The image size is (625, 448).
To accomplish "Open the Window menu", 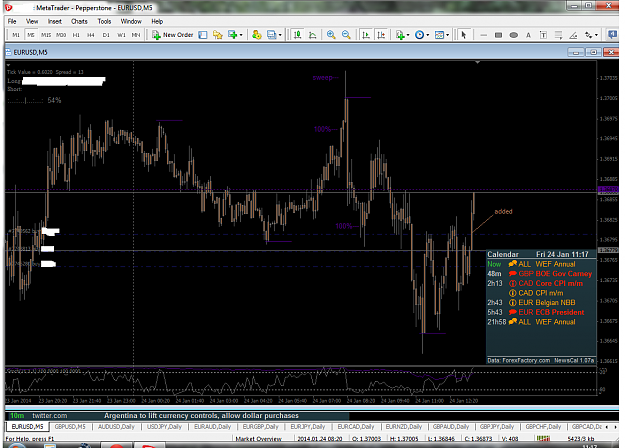I will pos(131,22).
